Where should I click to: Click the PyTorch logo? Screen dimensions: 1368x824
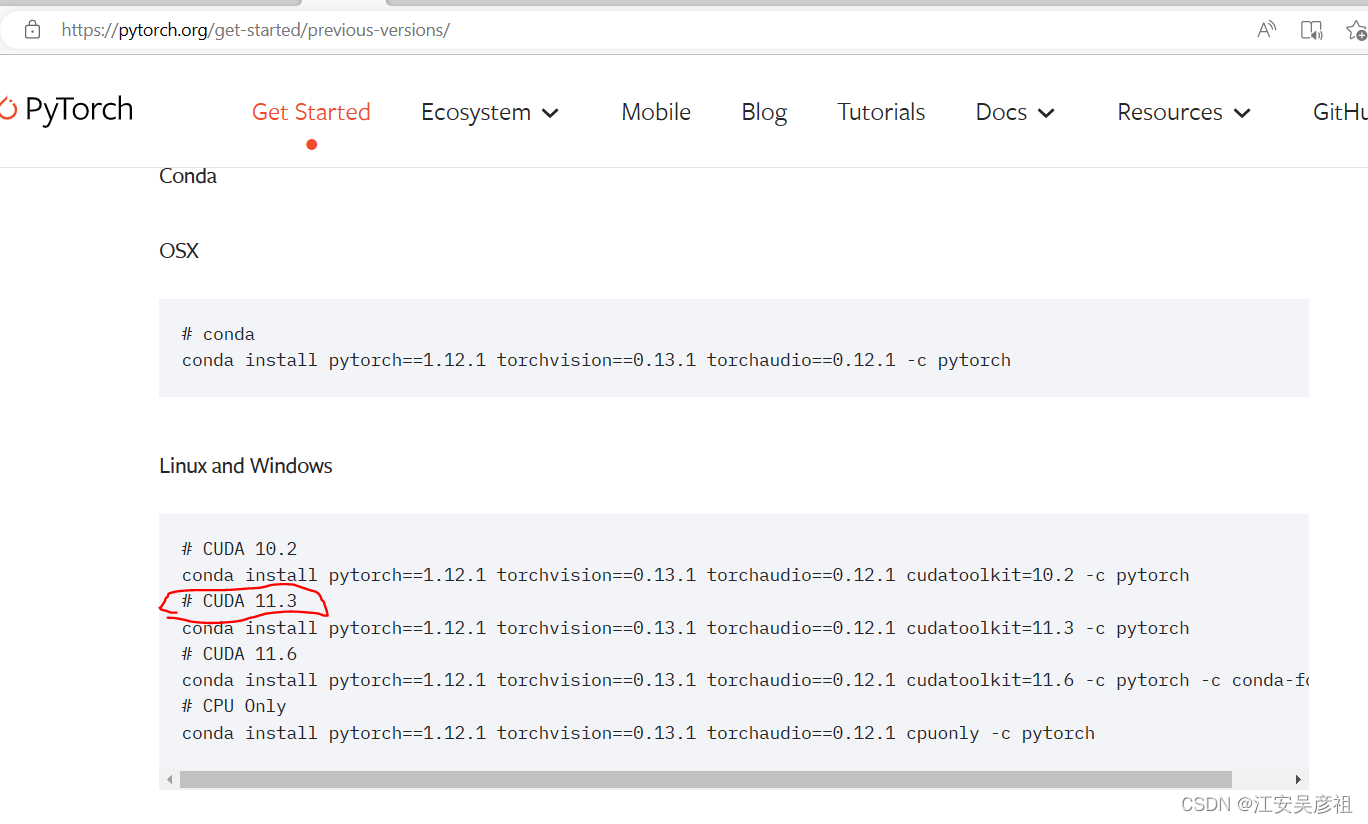point(66,109)
